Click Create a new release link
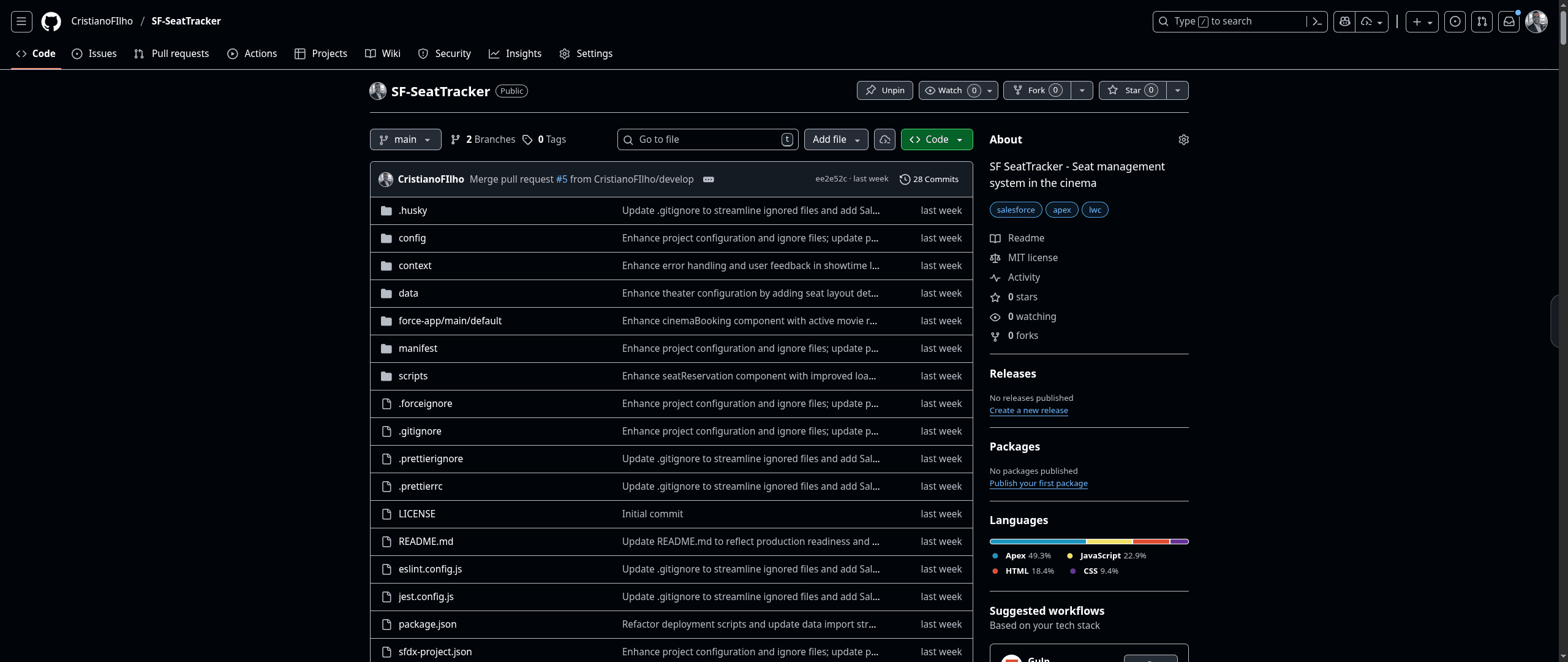The image size is (1568, 662). tap(1028, 411)
